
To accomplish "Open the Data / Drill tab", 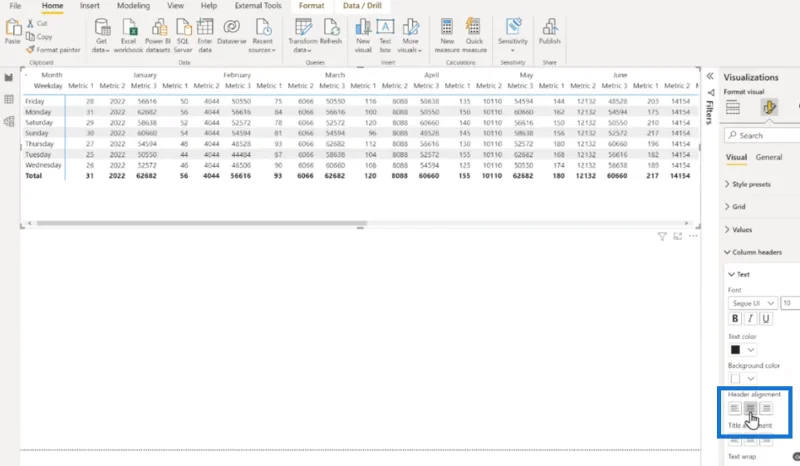I will (362, 6).
